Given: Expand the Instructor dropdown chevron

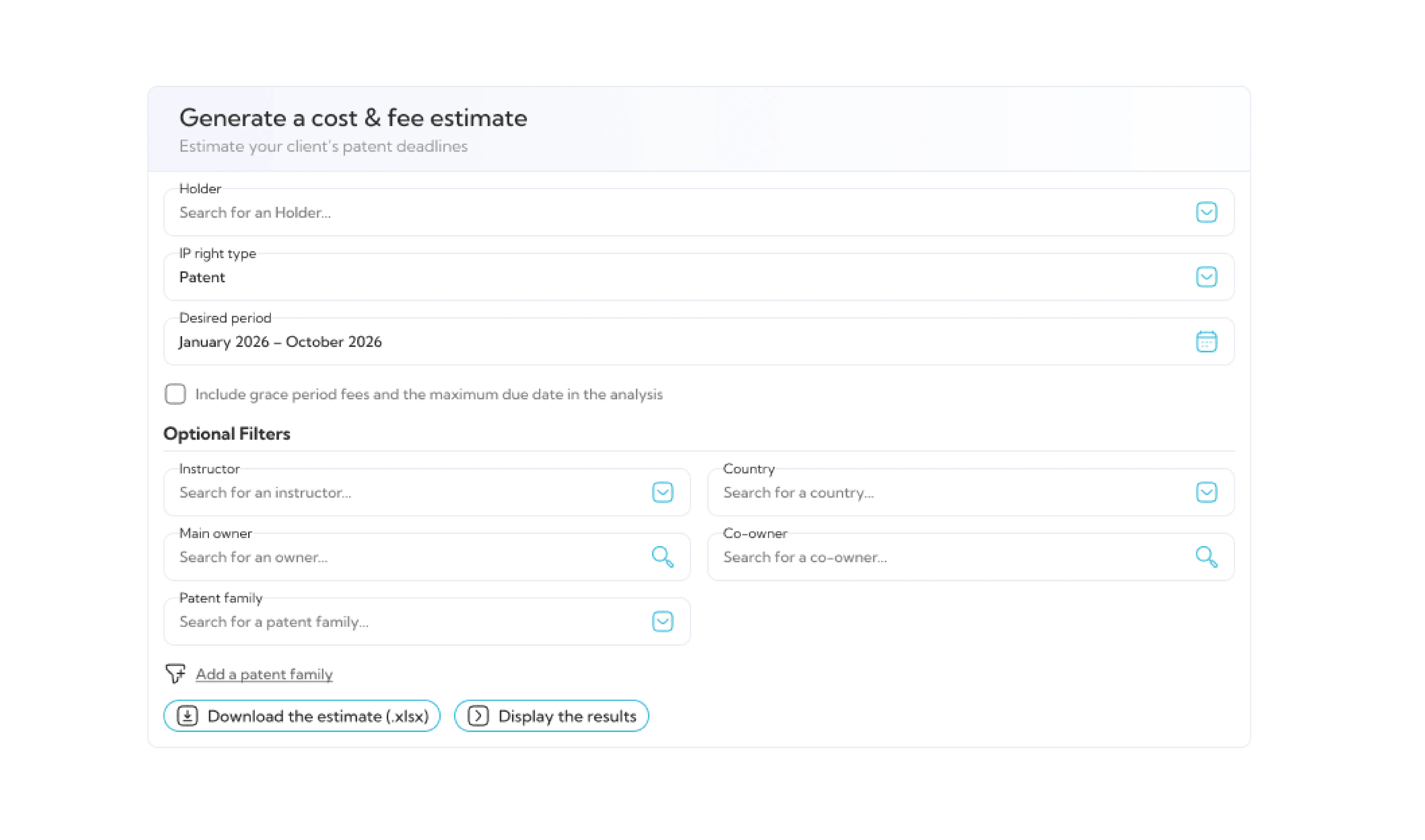Looking at the screenshot, I should (662, 492).
